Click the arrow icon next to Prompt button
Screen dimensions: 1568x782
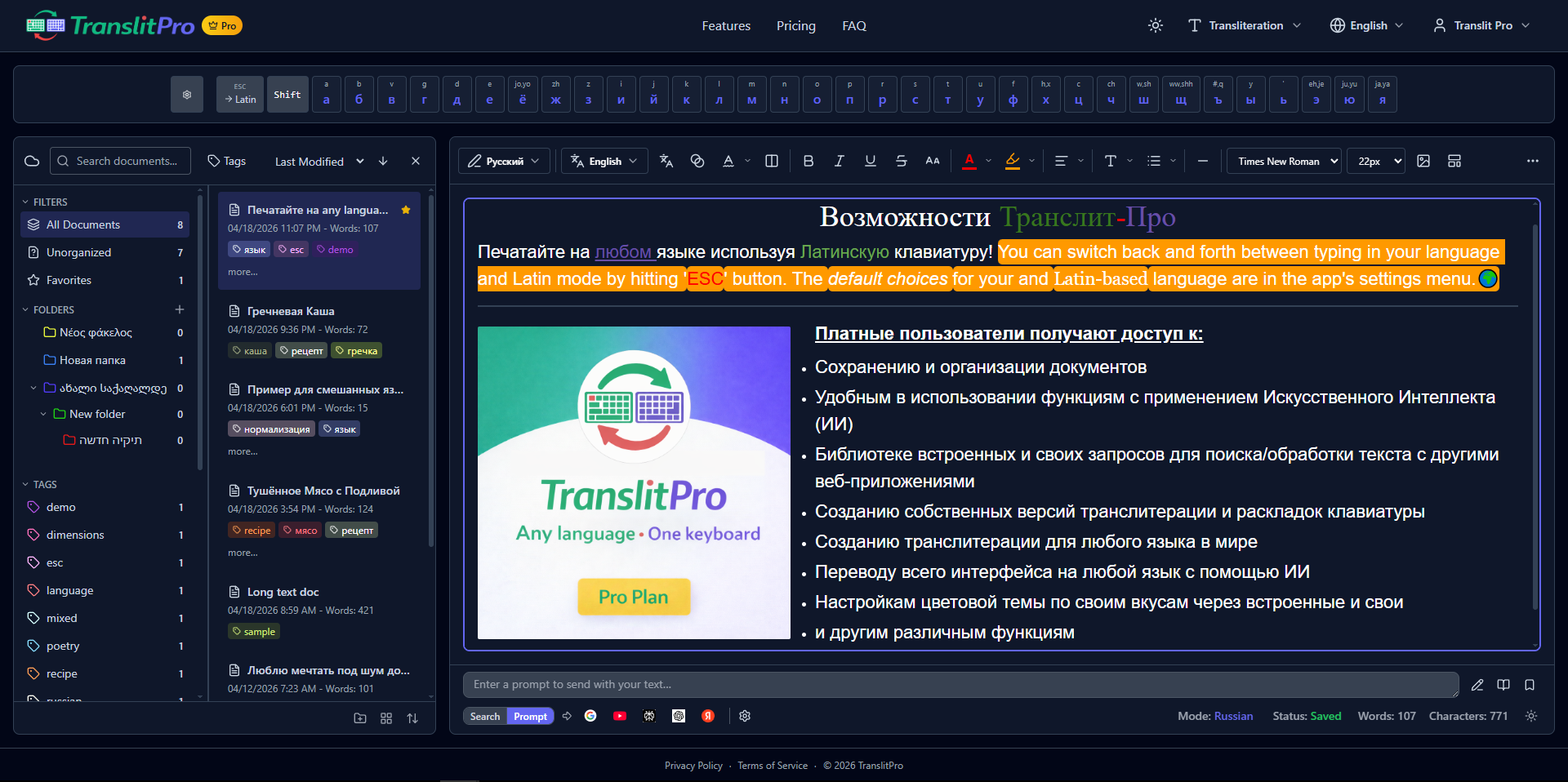pyautogui.click(x=567, y=716)
